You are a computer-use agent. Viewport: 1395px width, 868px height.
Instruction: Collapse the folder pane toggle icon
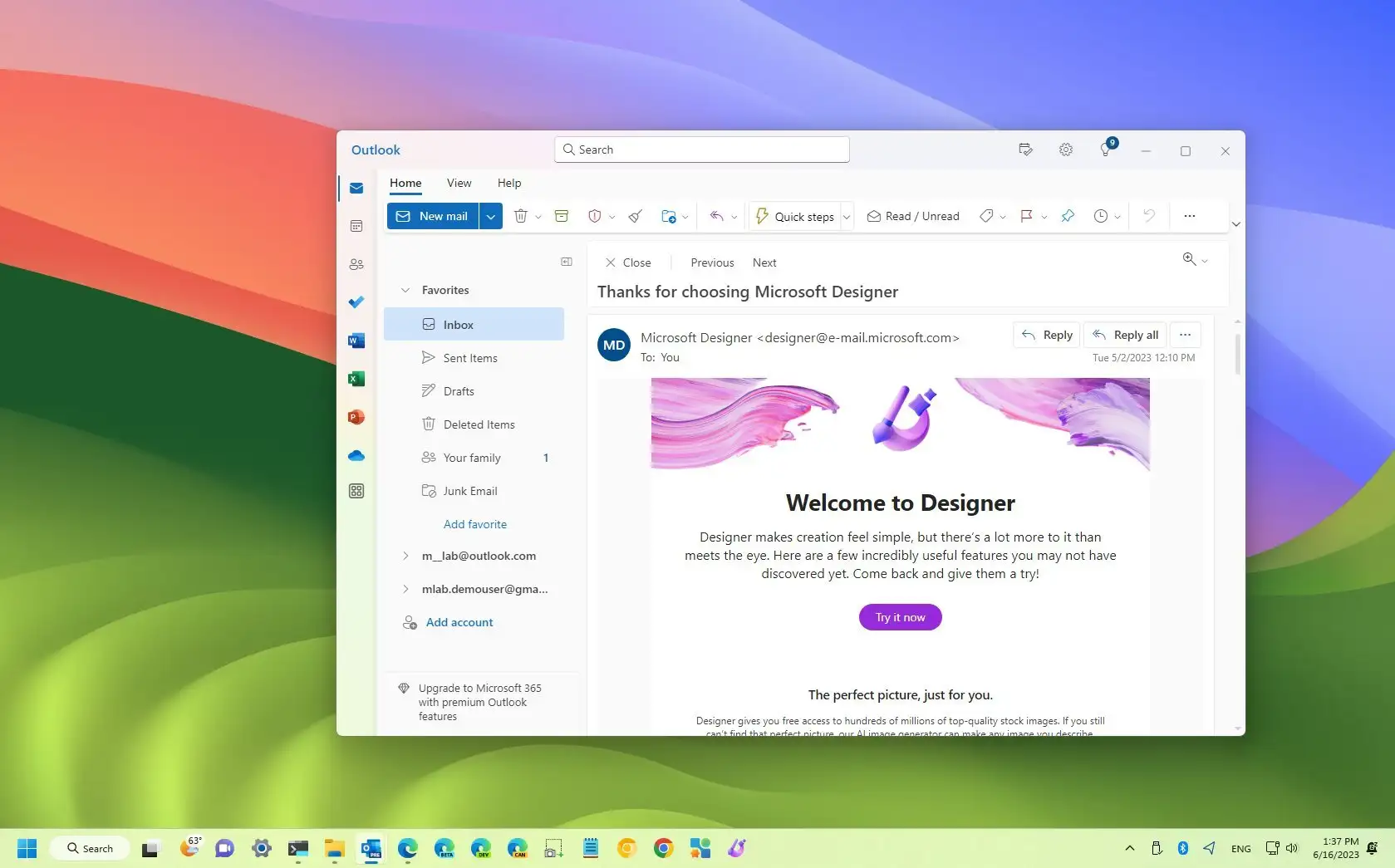[567, 262]
